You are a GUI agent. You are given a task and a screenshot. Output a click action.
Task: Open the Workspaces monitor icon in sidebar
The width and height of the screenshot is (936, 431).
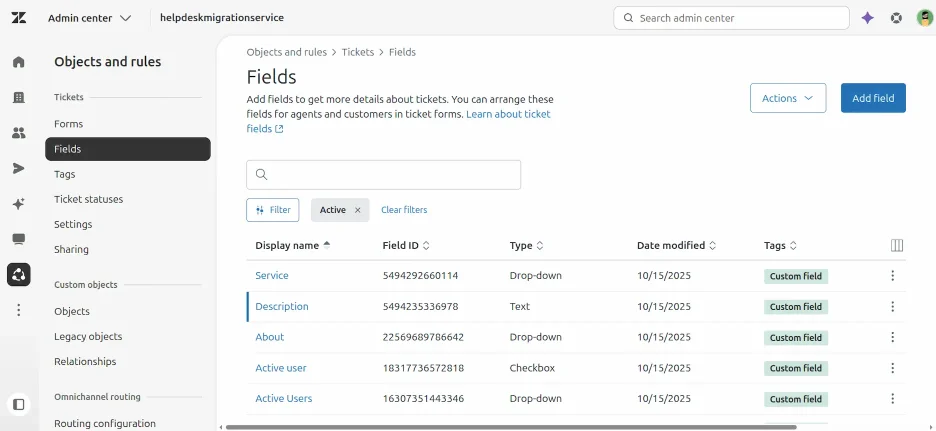pyautogui.click(x=19, y=239)
